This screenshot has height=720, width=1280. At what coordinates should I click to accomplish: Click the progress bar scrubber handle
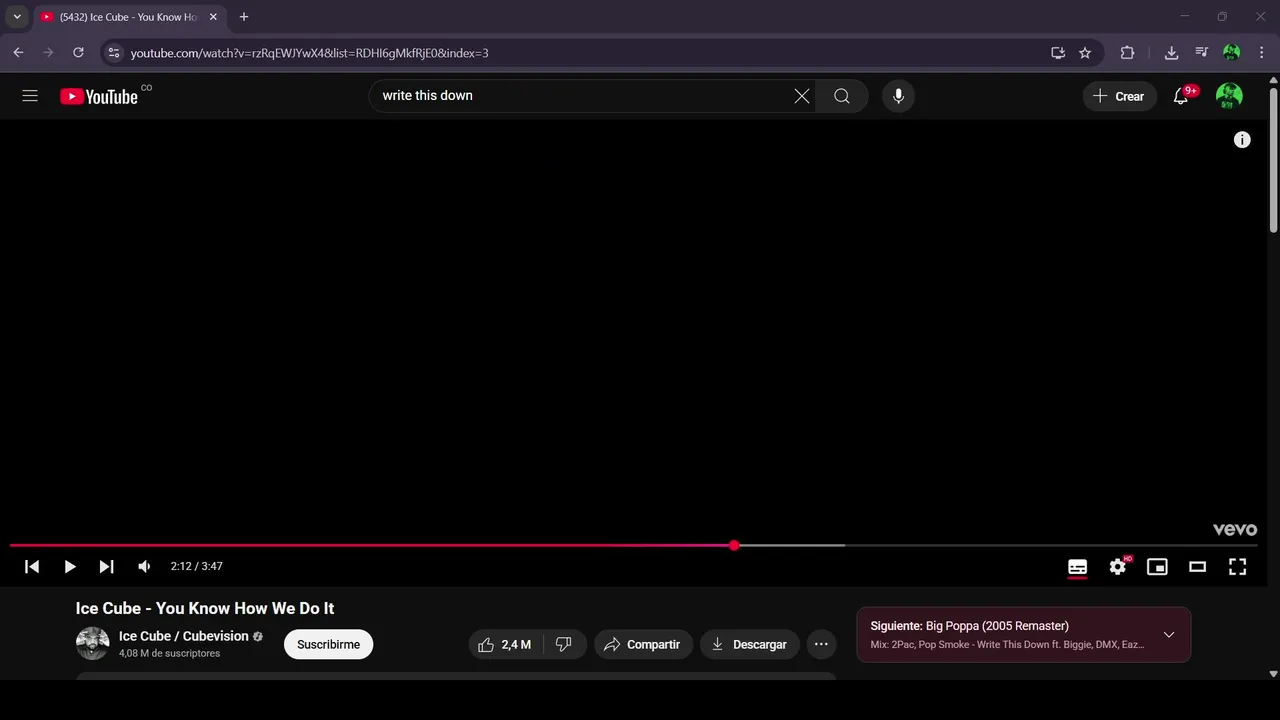pyautogui.click(x=734, y=546)
